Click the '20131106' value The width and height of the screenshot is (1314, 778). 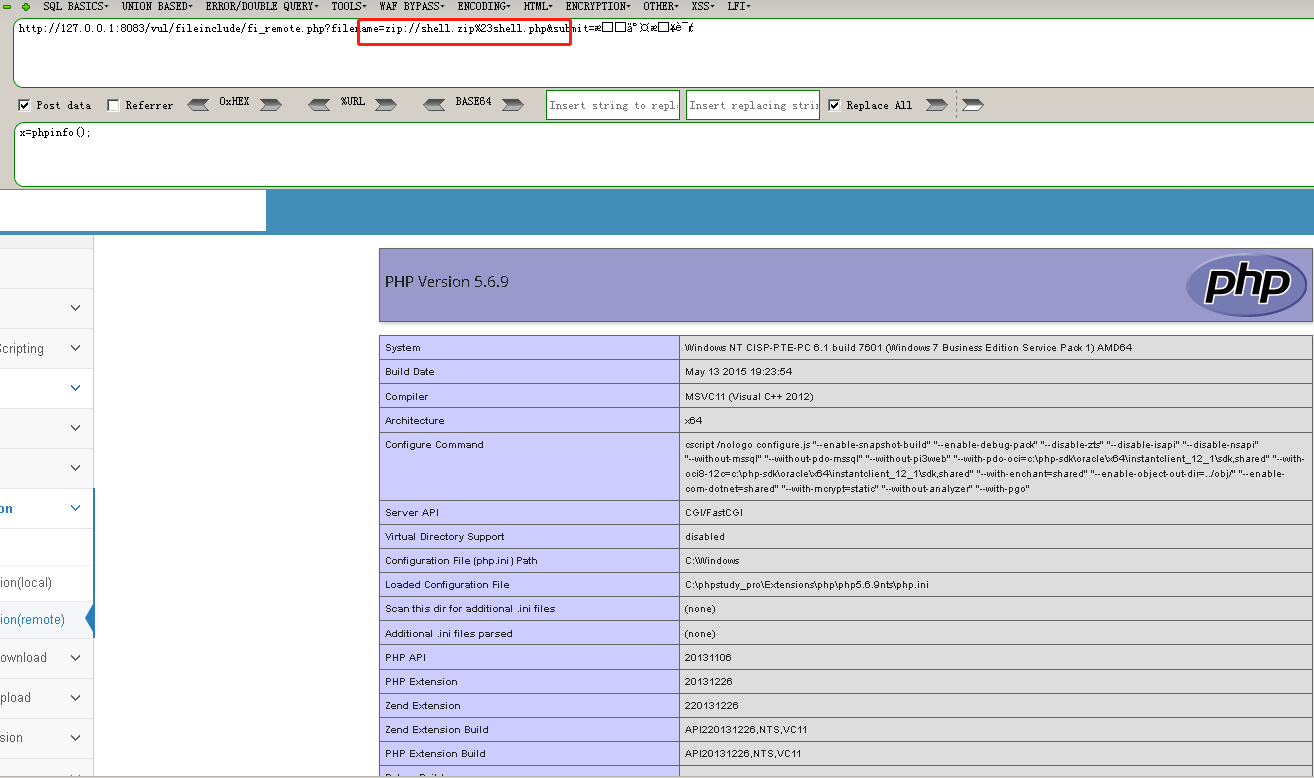click(x=708, y=658)
